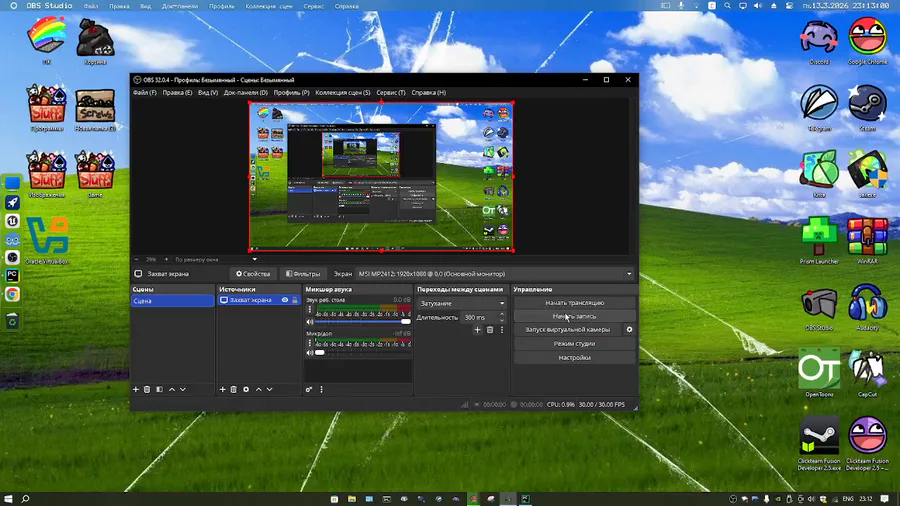Open Свойства button for source

253,274
